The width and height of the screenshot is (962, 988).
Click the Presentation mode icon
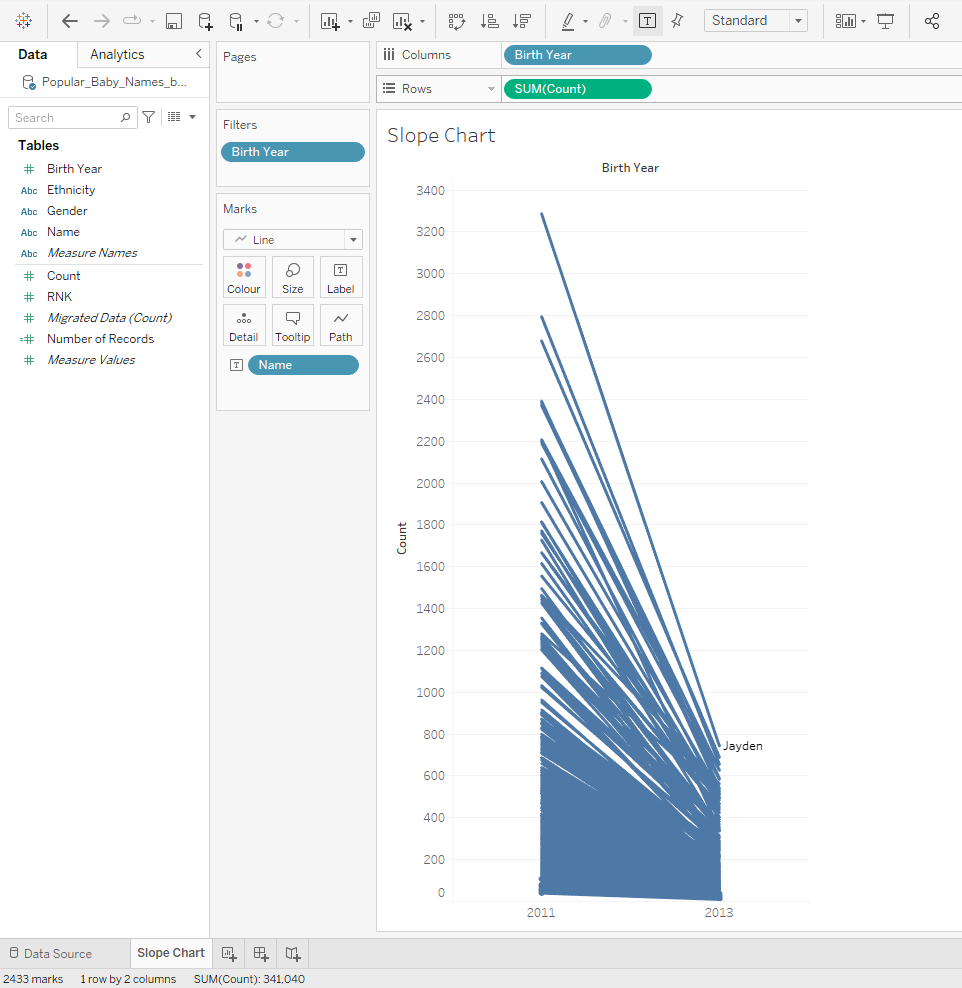coord(885,21)
